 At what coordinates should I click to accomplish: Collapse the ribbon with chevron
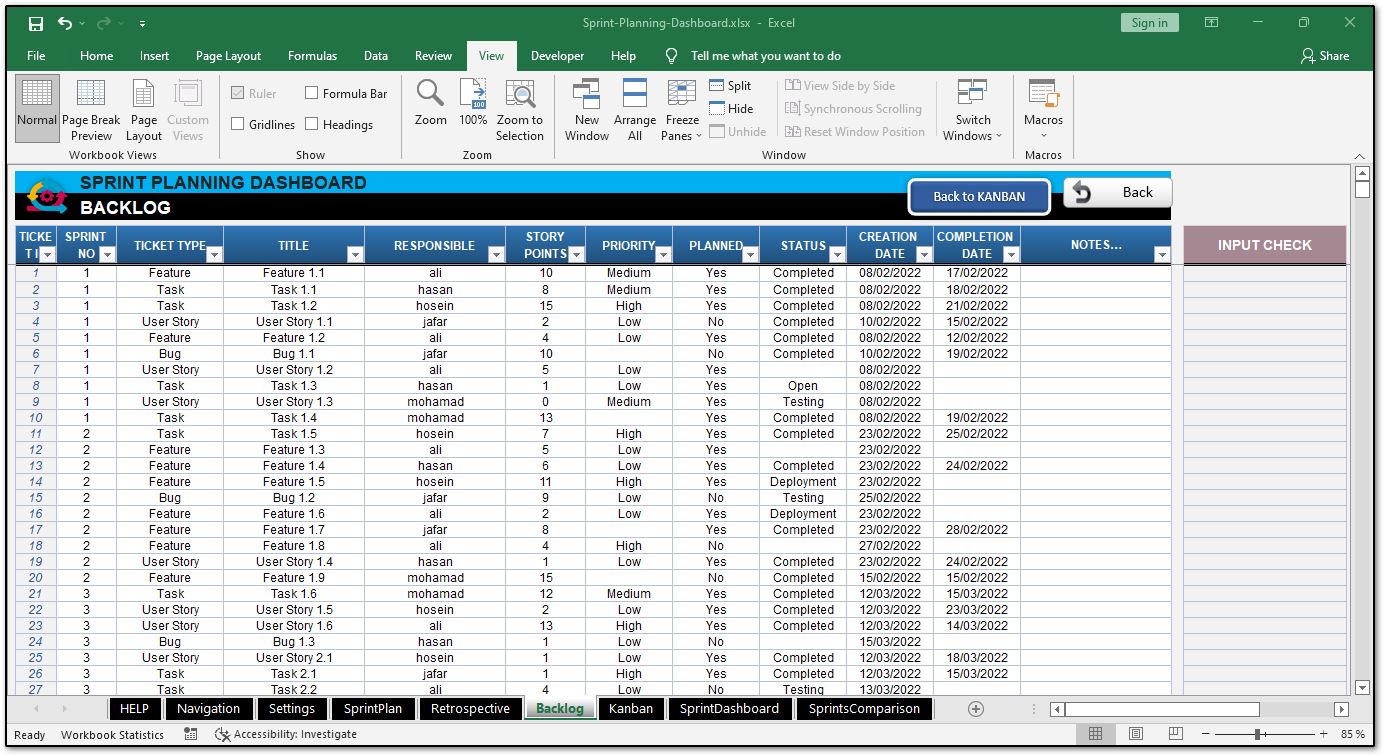pyautogui.click(x=1359, y=156)
